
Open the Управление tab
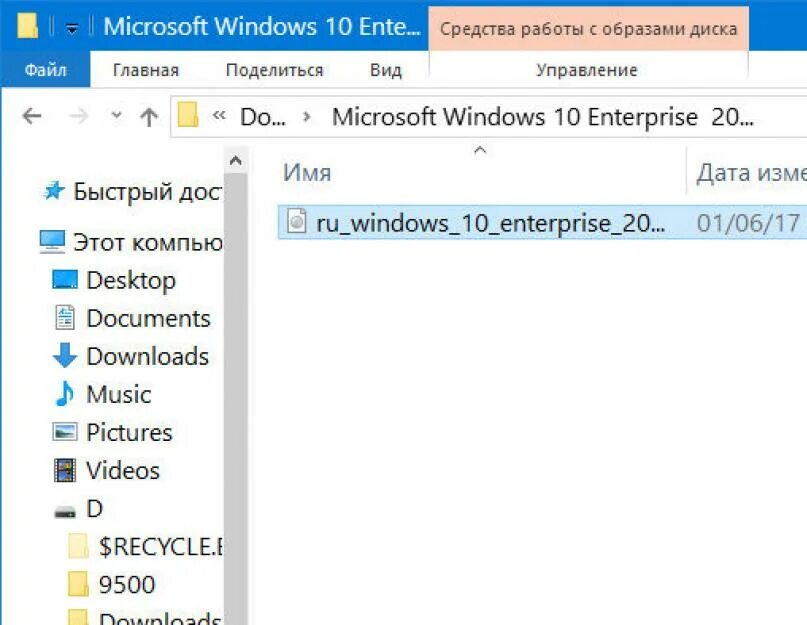click(587, 70)
